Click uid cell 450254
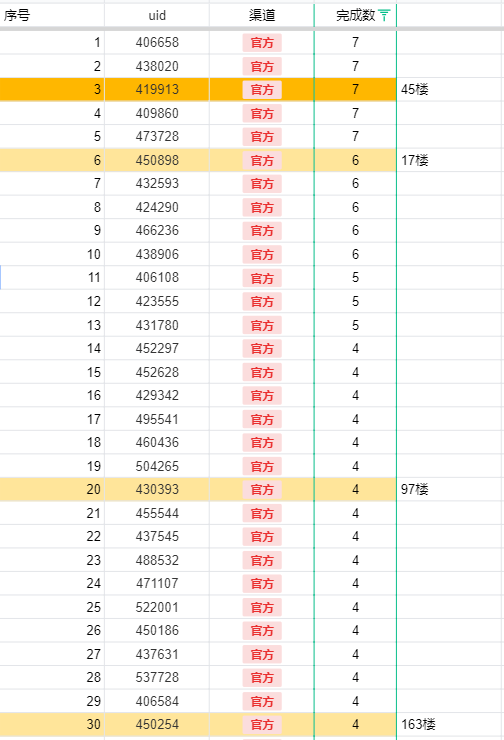 (x=157, y=724)
